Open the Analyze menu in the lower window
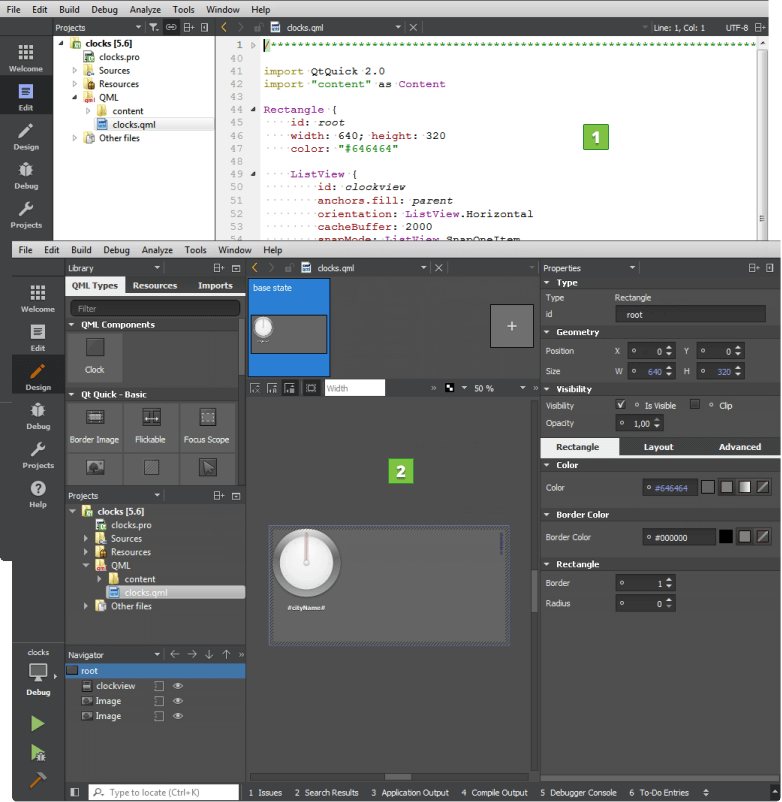The image size is (782, 802). [x=157, y=250]
